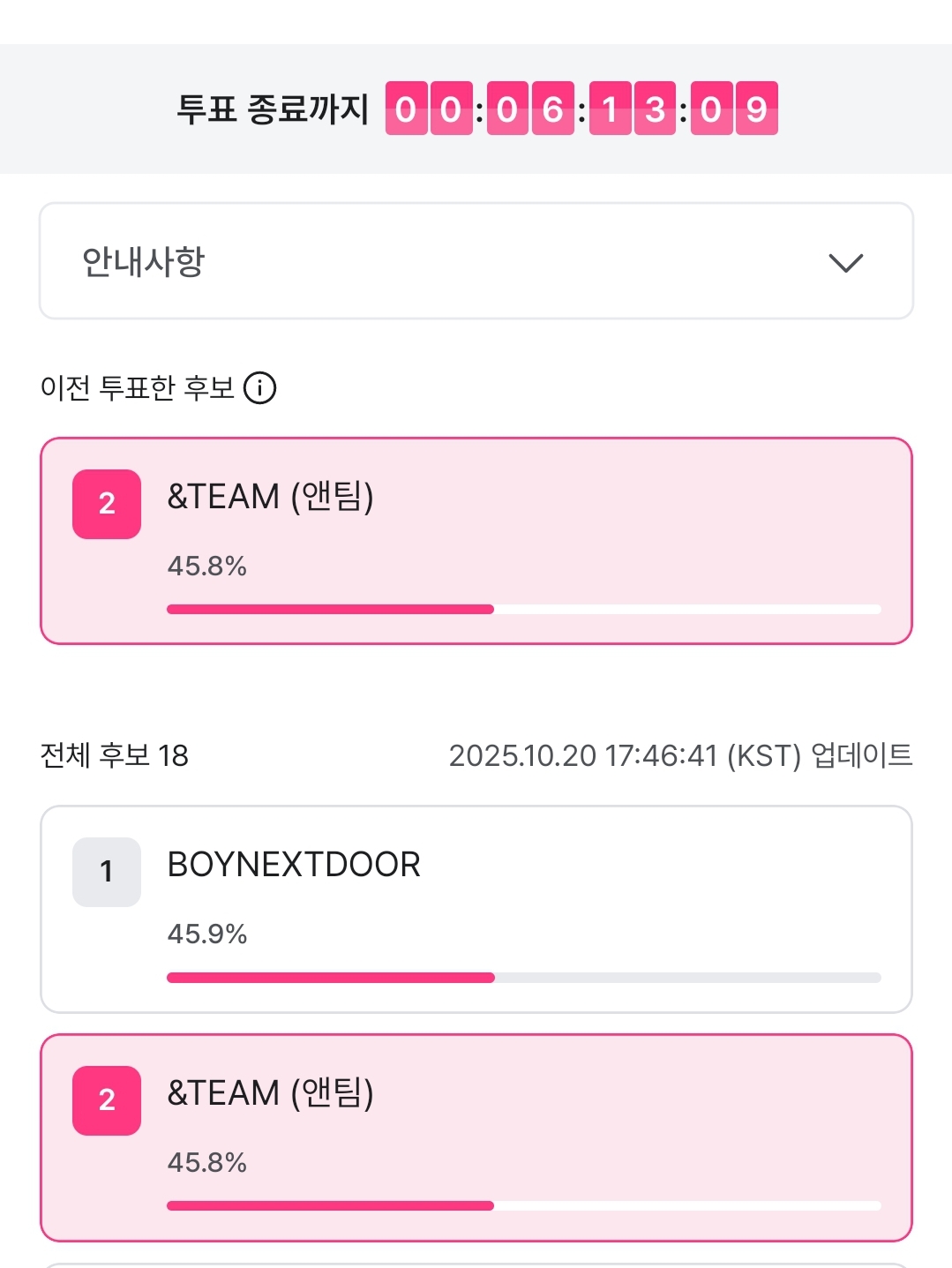Click the 투표 종료까지 countdown label

point(273,109)
